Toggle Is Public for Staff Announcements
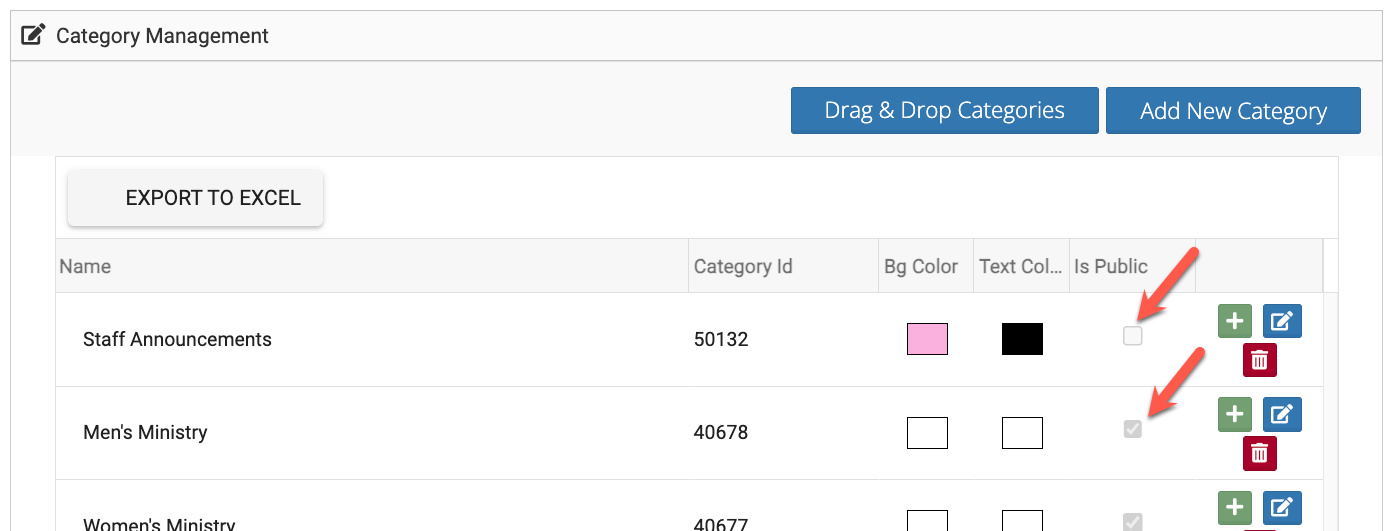This screenshot has width=1388, height=531. pyautogui.click(x=1132, y=337)
